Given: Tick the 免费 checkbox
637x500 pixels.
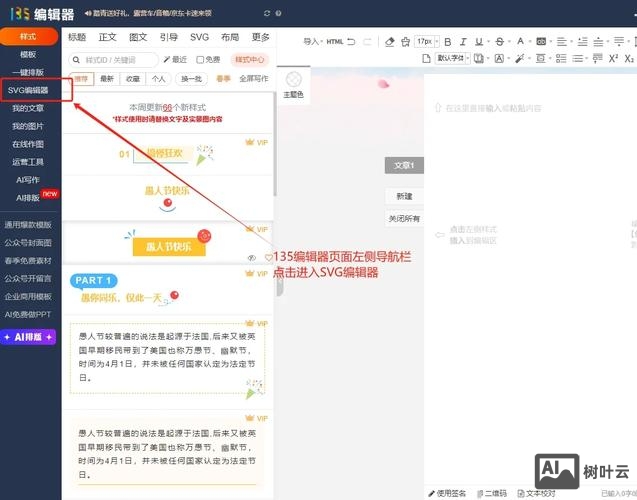Looking at the screenshot, I should (200, 60).
